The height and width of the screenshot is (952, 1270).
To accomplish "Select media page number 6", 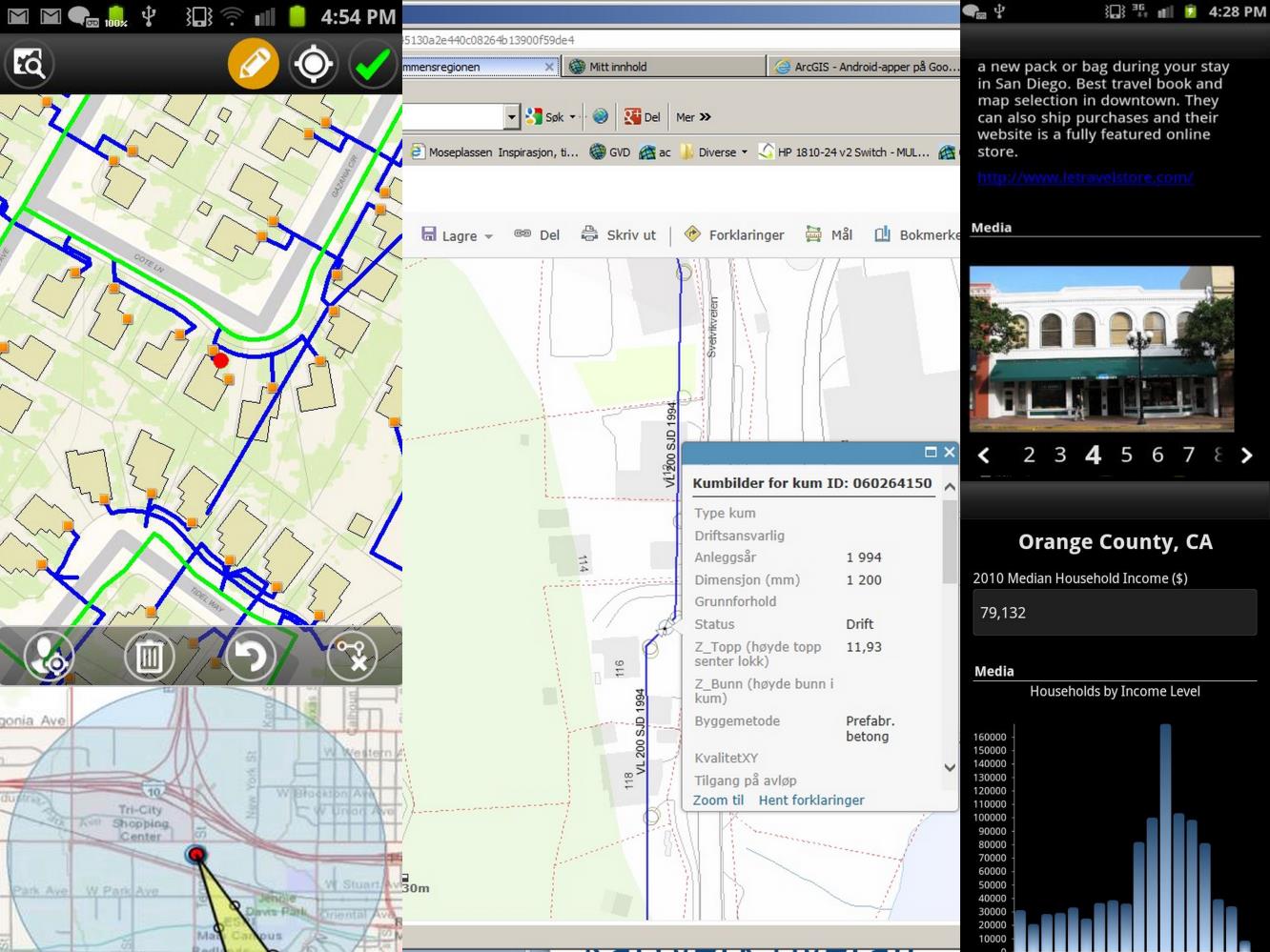I will pyautogui.click(x=1157, y=455).
